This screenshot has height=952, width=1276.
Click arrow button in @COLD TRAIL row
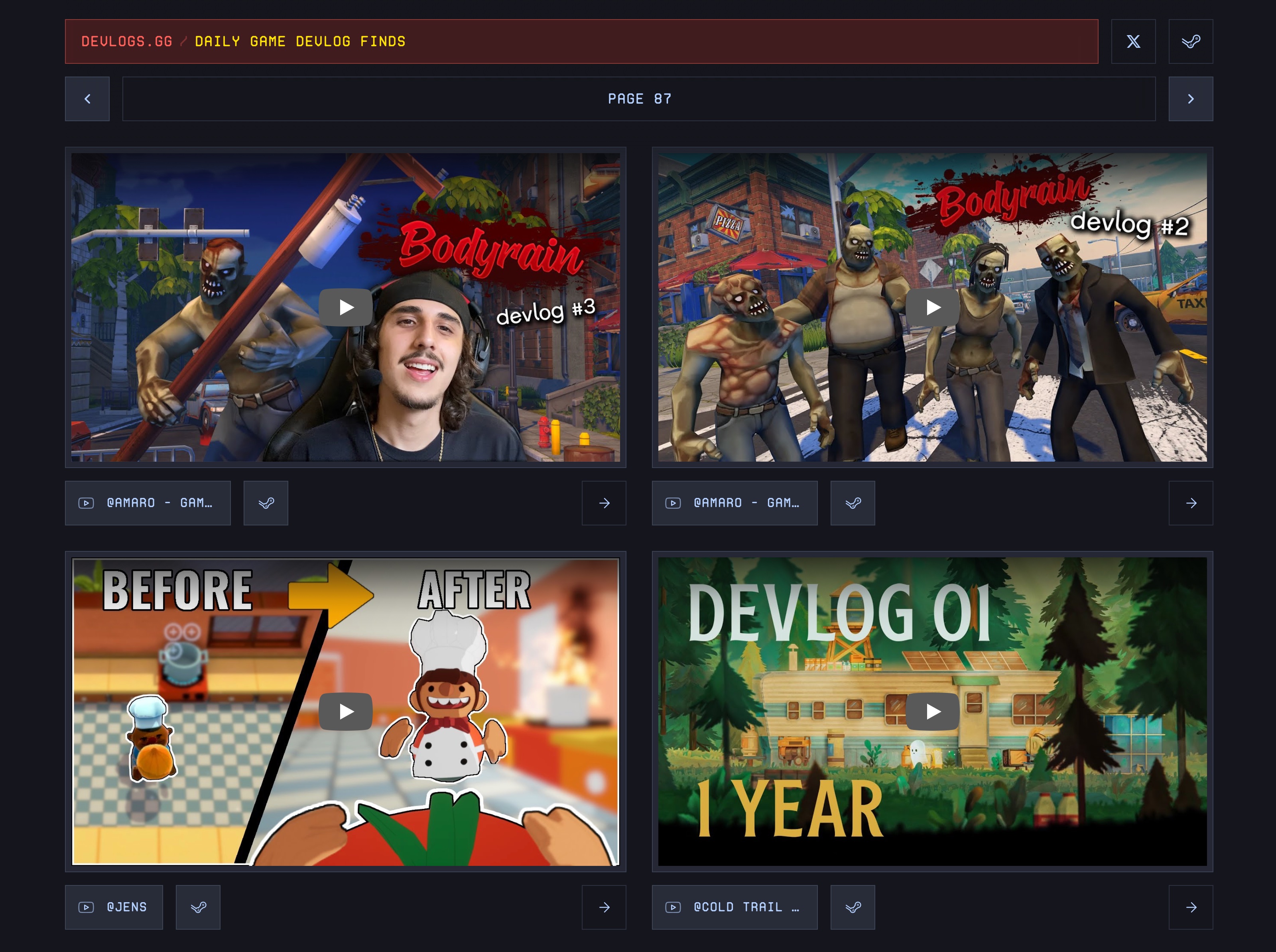[x=1191, y=908]
